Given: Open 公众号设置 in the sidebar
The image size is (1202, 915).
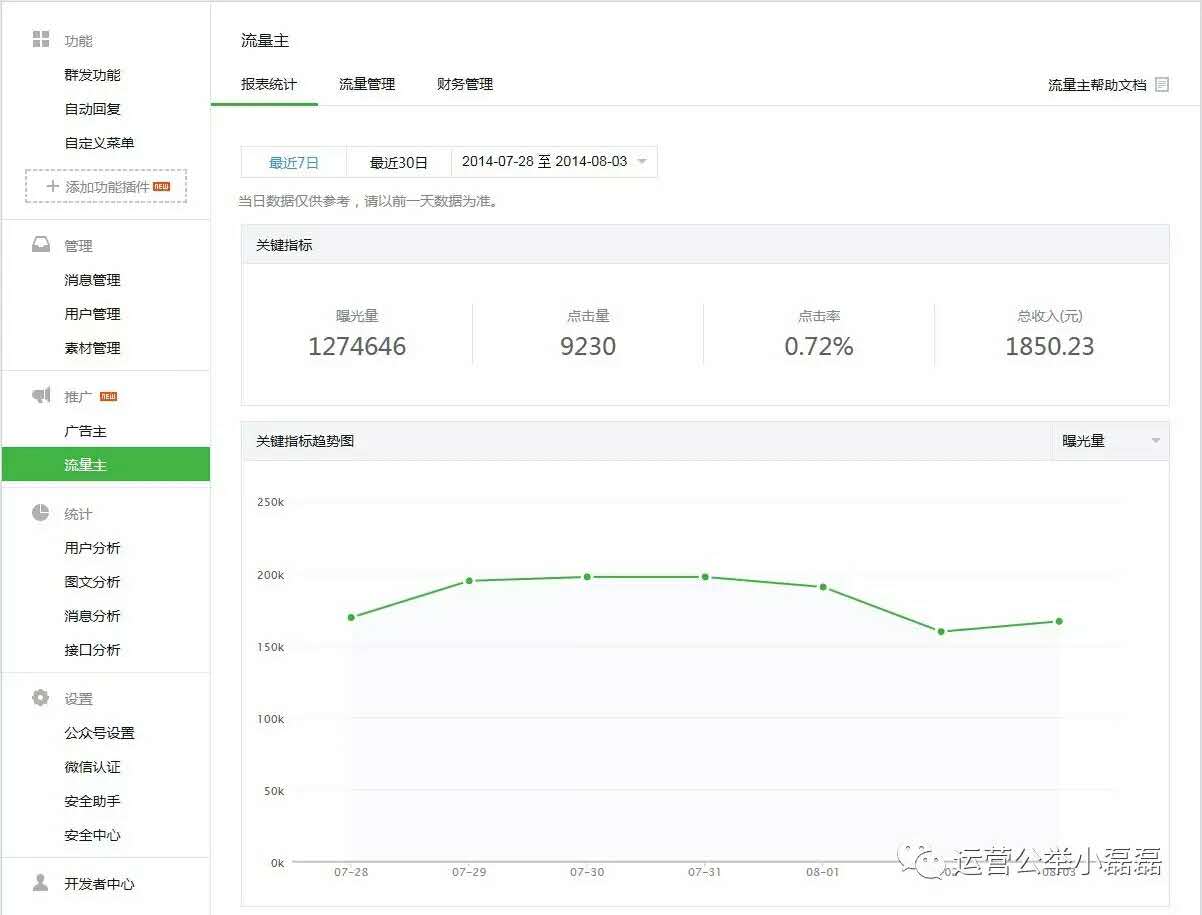Looking at the screenshot, I should point(99,733).
